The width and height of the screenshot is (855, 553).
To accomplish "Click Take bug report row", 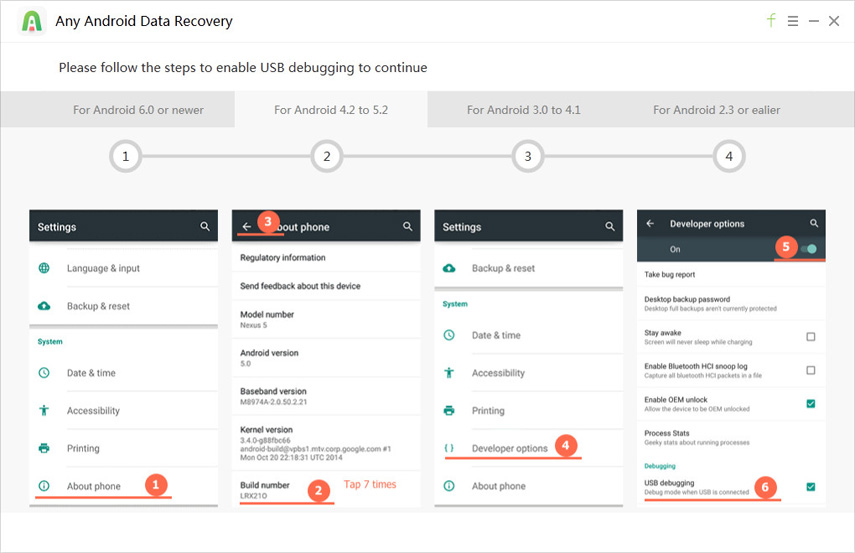I will click(x=731, y=274).
